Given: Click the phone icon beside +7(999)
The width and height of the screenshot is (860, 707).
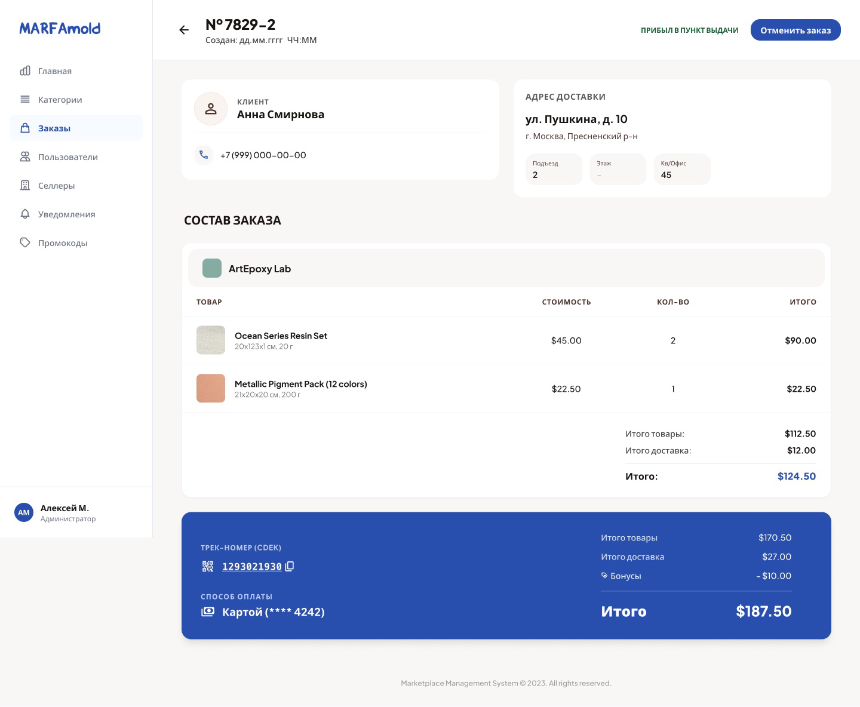Looking at the screenshot, I should point(203,155).
